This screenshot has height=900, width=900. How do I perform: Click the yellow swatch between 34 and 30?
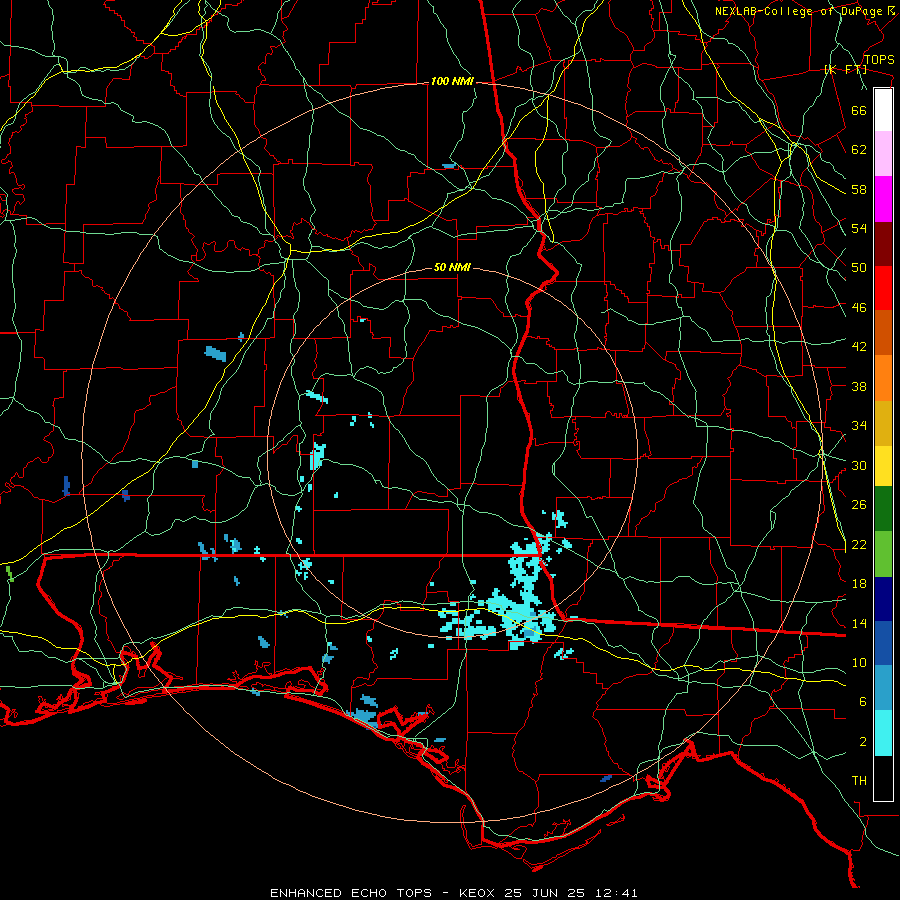(x=883, y=466)
